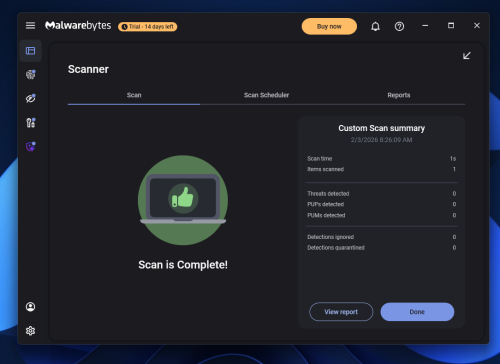Click the Malwarebytes logo
The width and height of the screenshot is (500, 364).
click(78, 26)
